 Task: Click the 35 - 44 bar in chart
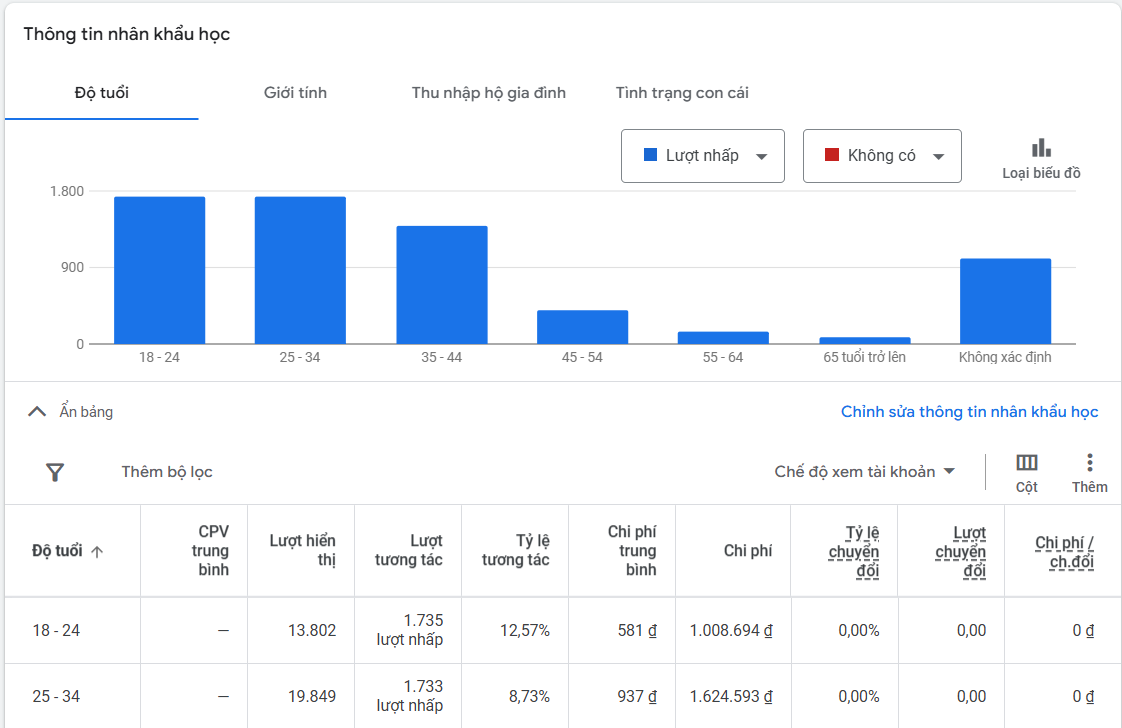pyautogui.click(x=442, y=285)
